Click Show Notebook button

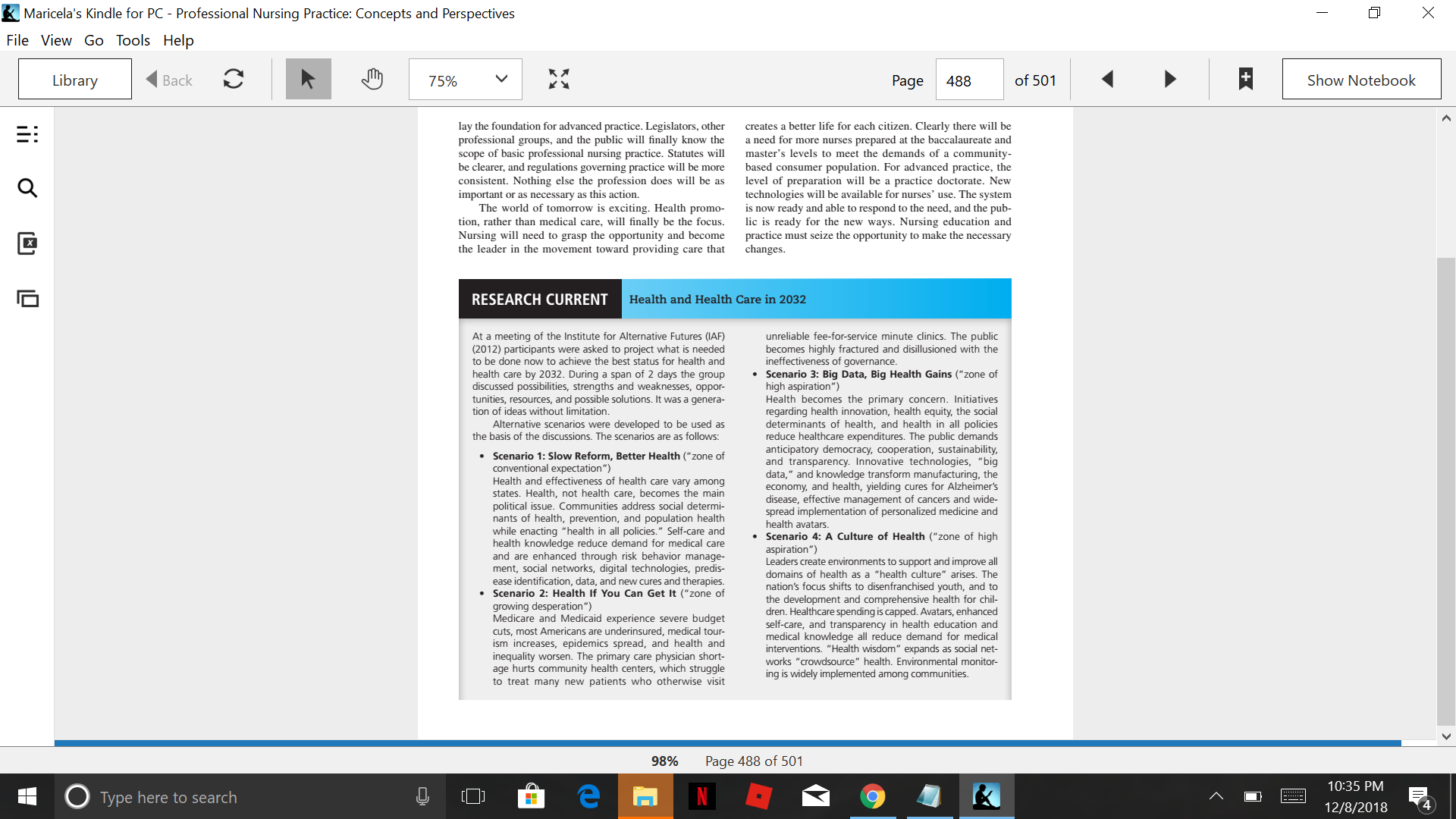click(1361, 80)
